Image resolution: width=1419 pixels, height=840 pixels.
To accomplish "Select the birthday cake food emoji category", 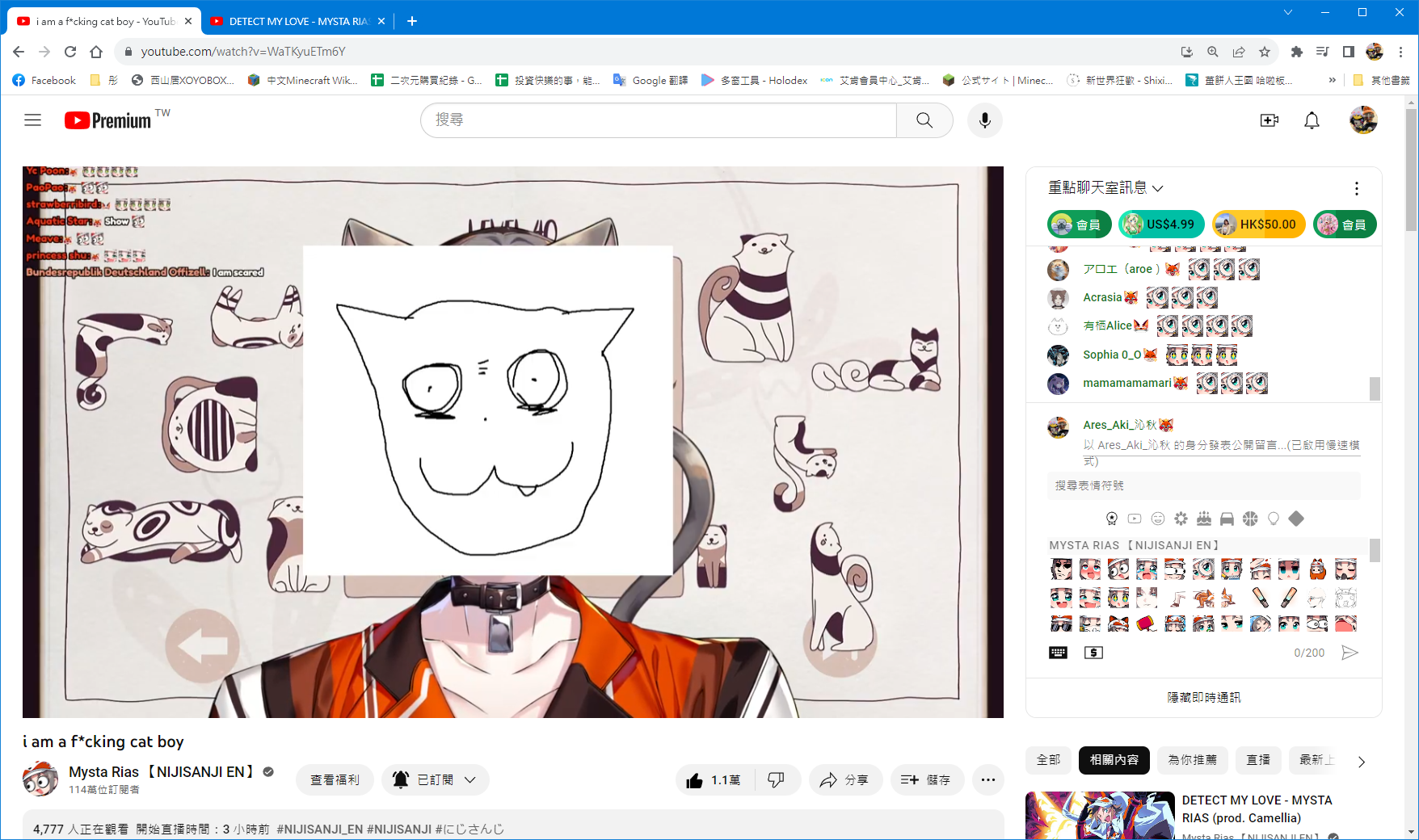I will [x=1204, y=519].
